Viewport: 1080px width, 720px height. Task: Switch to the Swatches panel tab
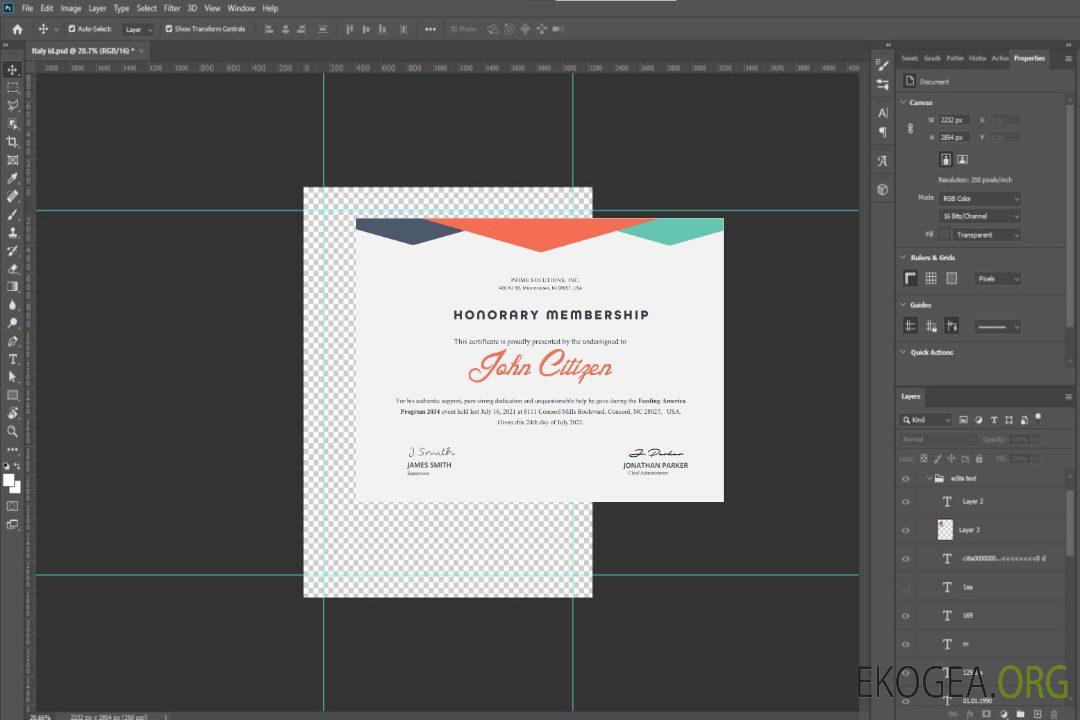pyautogui.click(x=910, y=58)
